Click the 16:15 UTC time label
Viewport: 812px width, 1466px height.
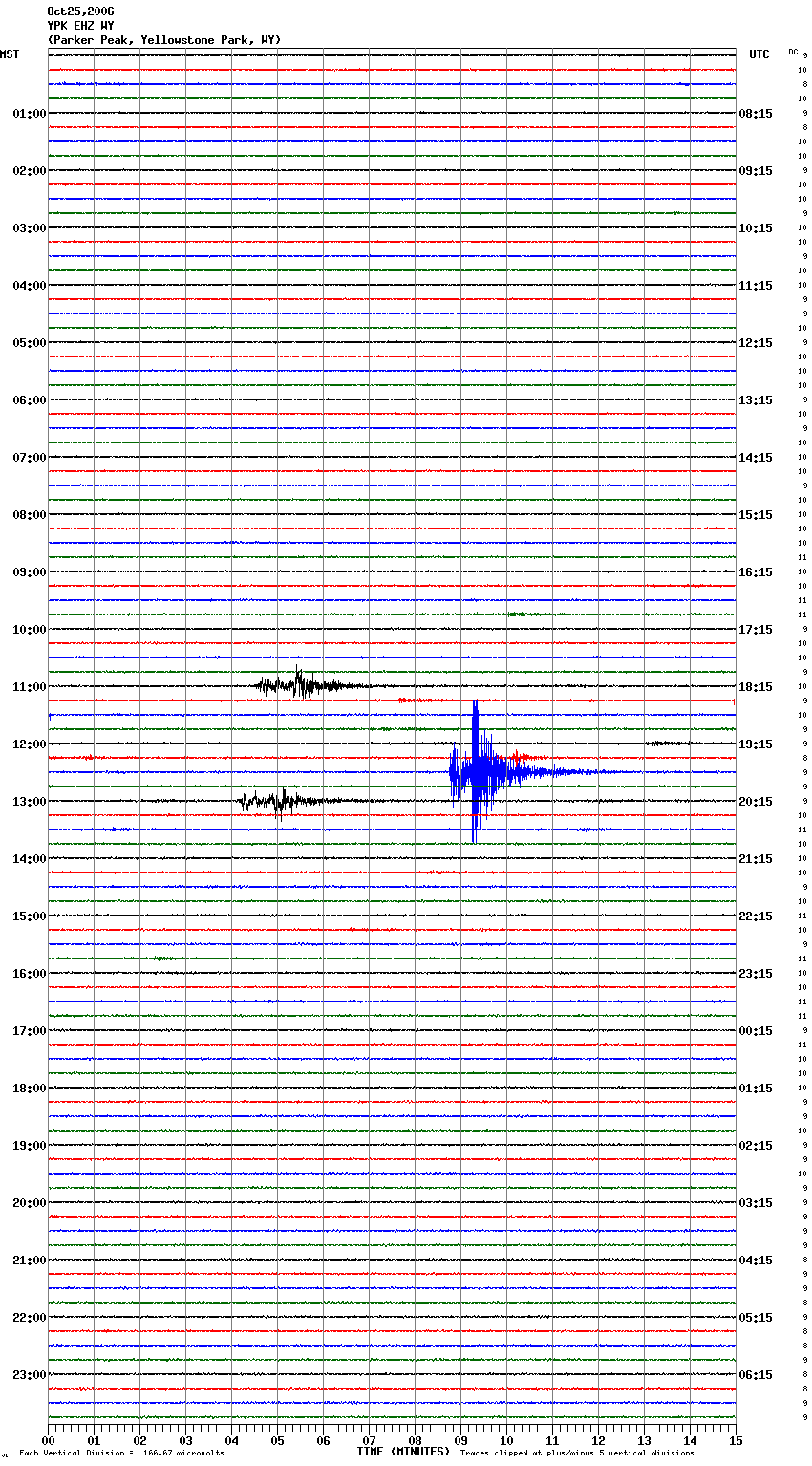click(756, 572)
